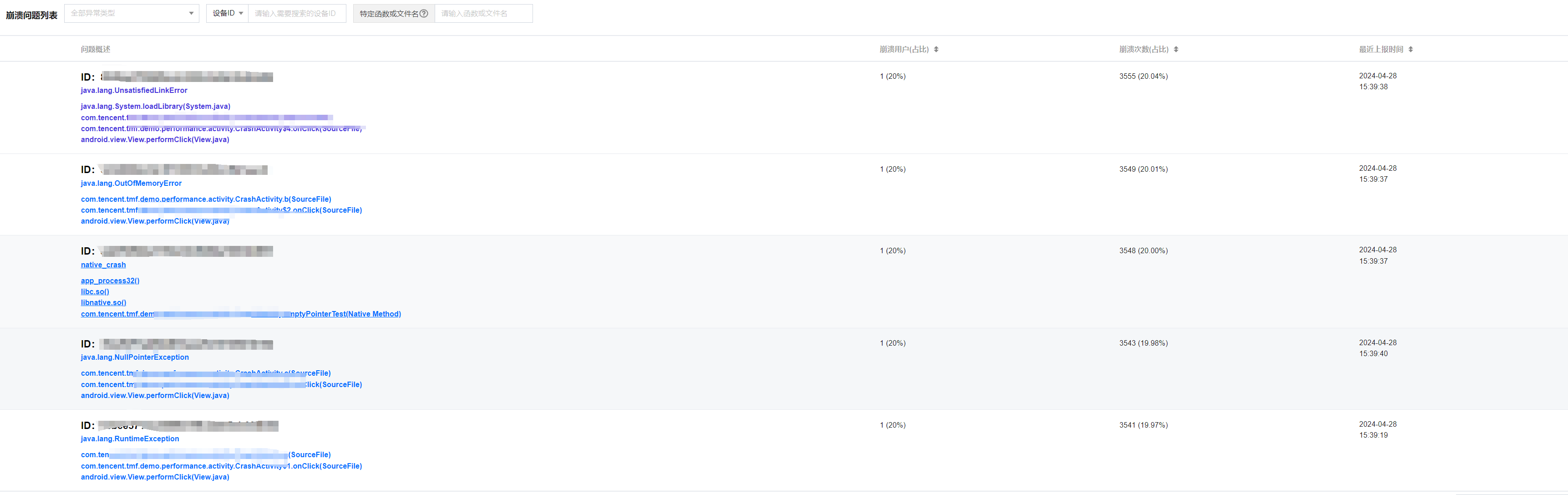Open java.lang.UnsatisfiedLinkError crash issue
This screenshot has width=1568, height=495.
click(x=134, y=91)
